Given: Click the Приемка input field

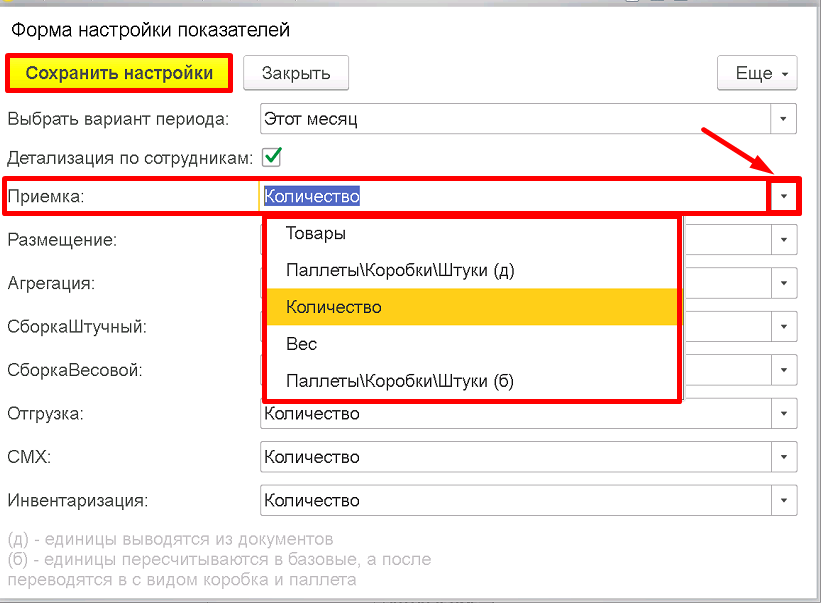Looking at the screenshot, I should click(515, 196).
